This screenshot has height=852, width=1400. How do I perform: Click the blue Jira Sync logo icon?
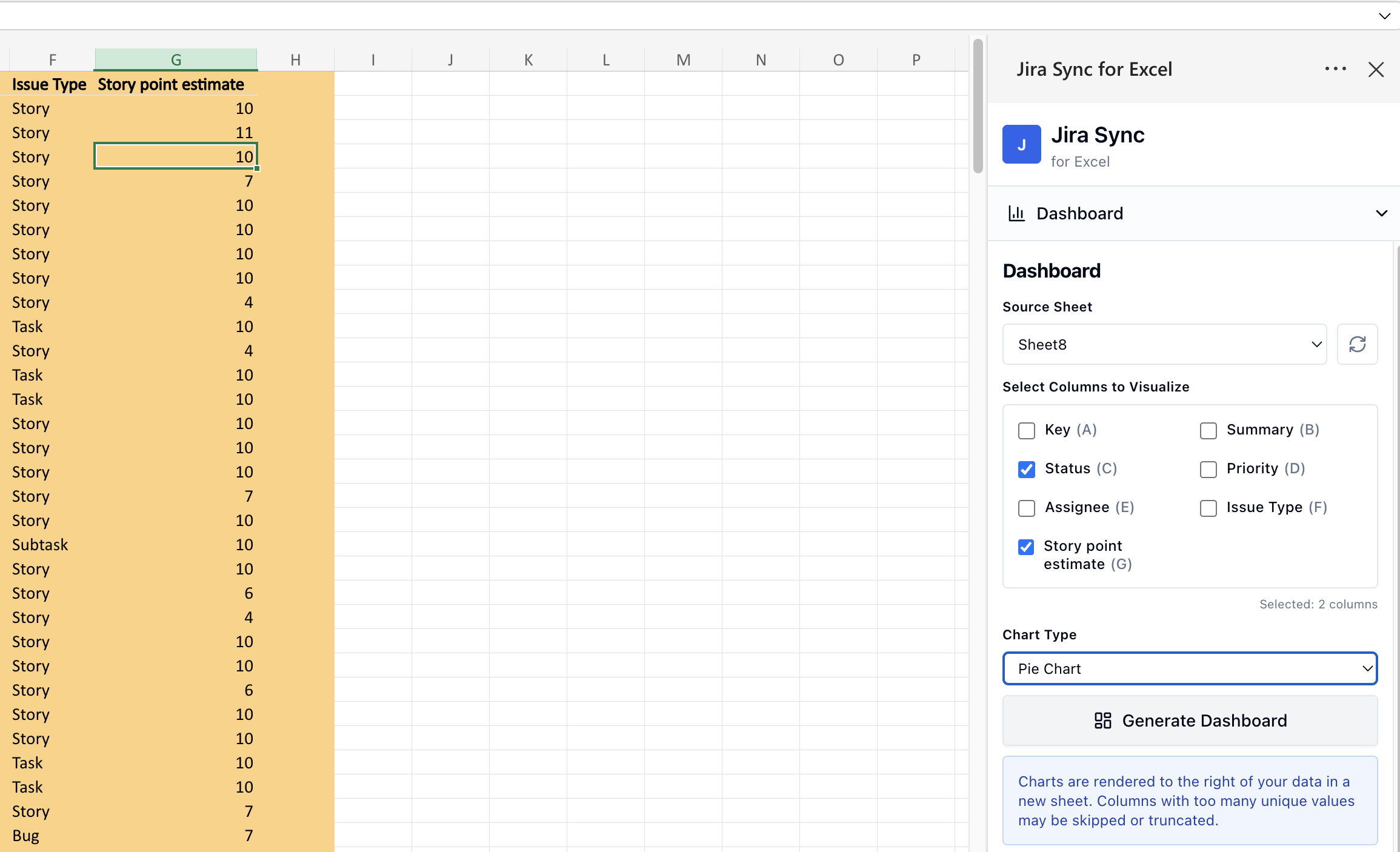[x=1021, y=144]
